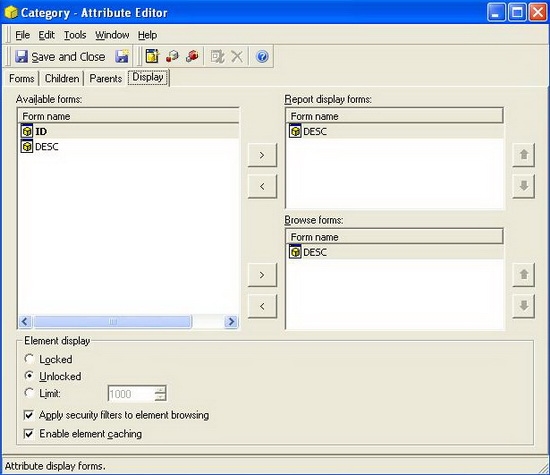Click Form name header in Report display forms
The image size is (550, 475).
point(395,116)
